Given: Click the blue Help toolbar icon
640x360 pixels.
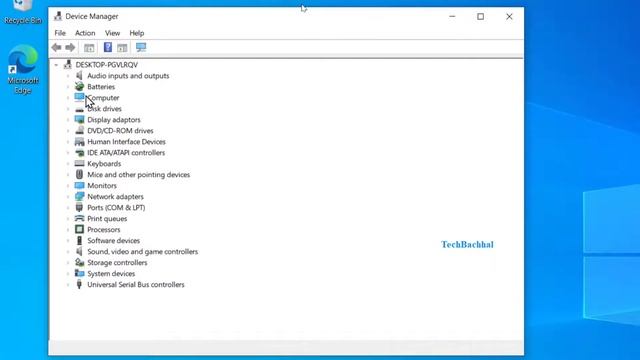Looking at the screenshot, I should click(108, 47).
